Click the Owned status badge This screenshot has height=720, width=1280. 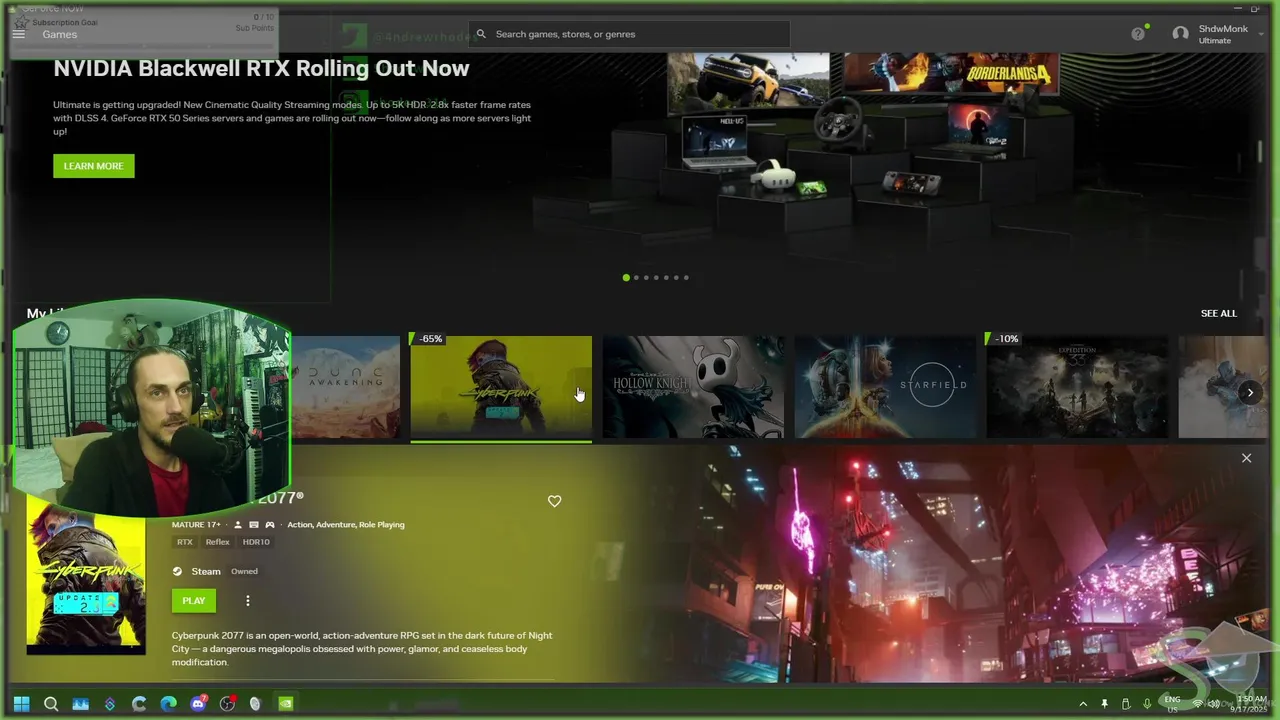point(245,572)
